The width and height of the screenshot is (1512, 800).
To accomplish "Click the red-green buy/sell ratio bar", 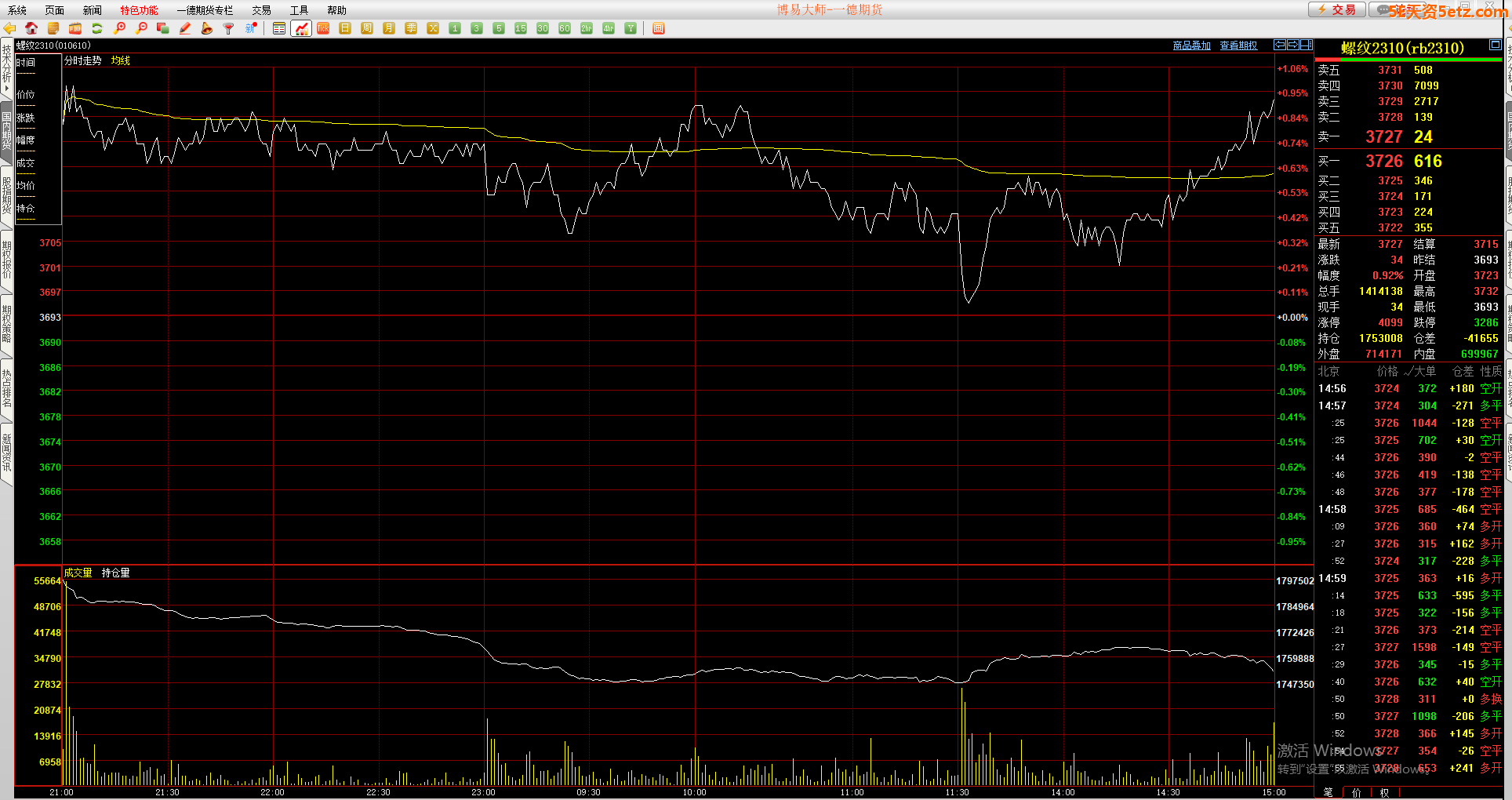I will pyautogui.click(x=1408, y=60).
